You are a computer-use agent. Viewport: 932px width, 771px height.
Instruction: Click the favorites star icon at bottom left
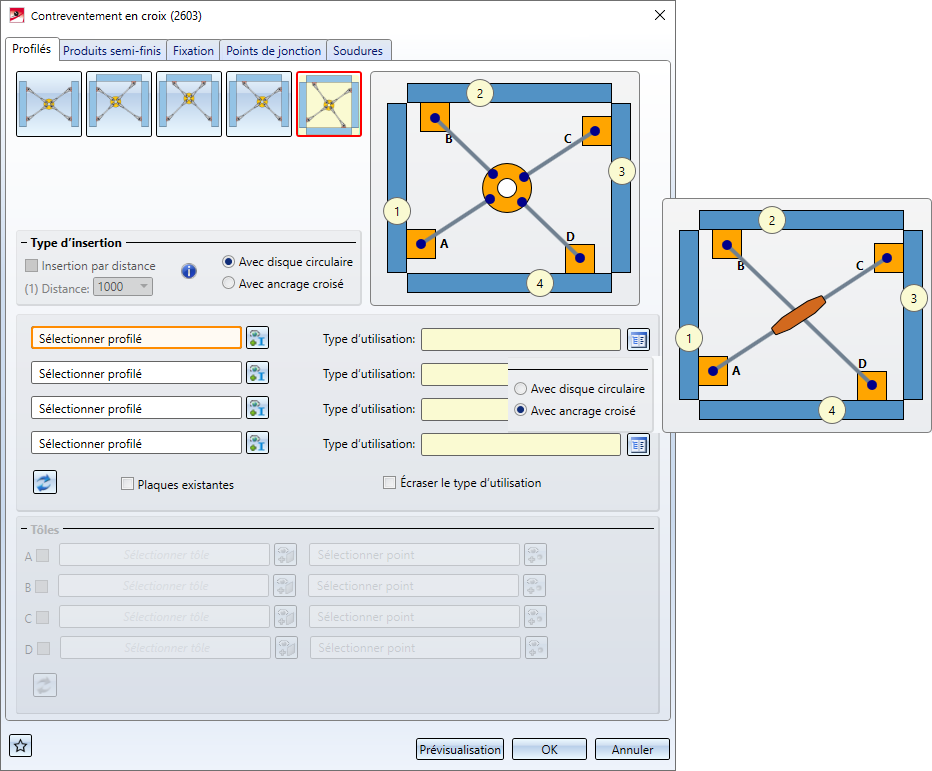(21, 745)
